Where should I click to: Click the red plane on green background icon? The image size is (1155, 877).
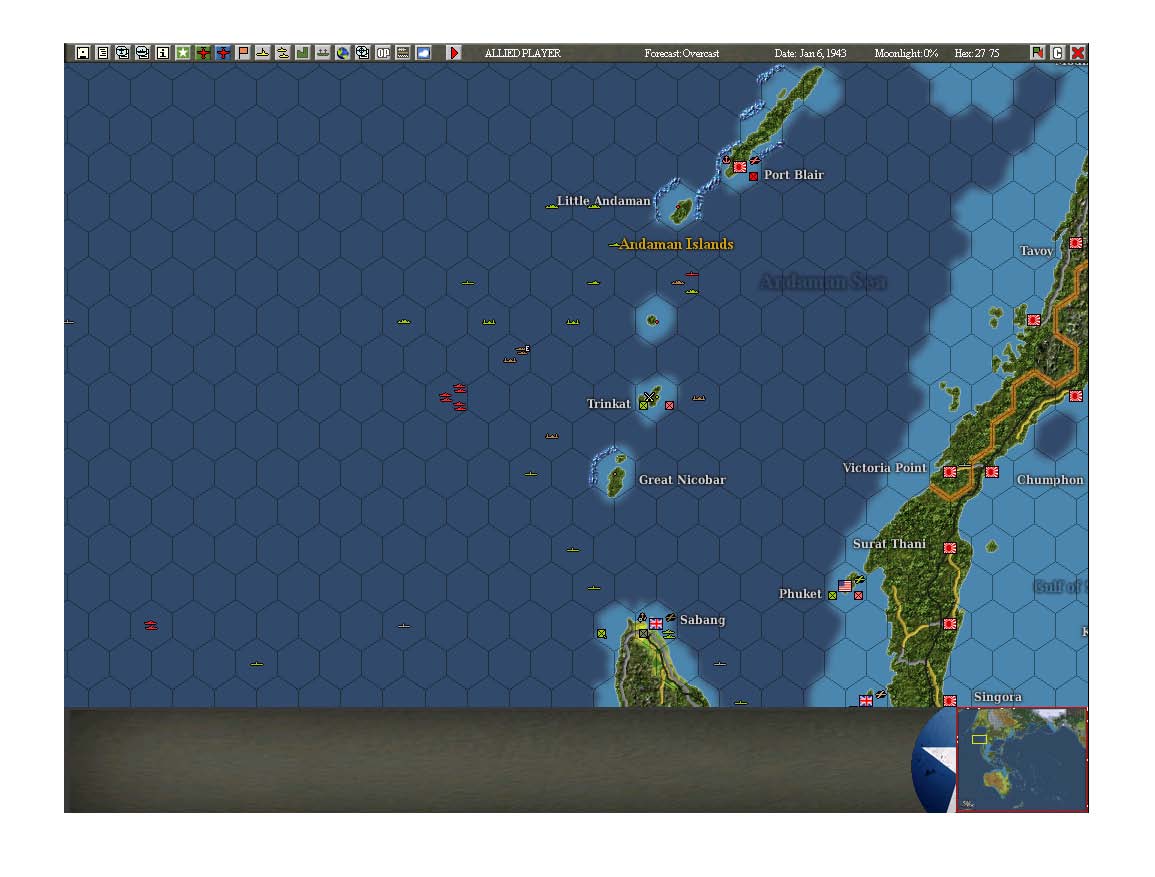(203, 53)
